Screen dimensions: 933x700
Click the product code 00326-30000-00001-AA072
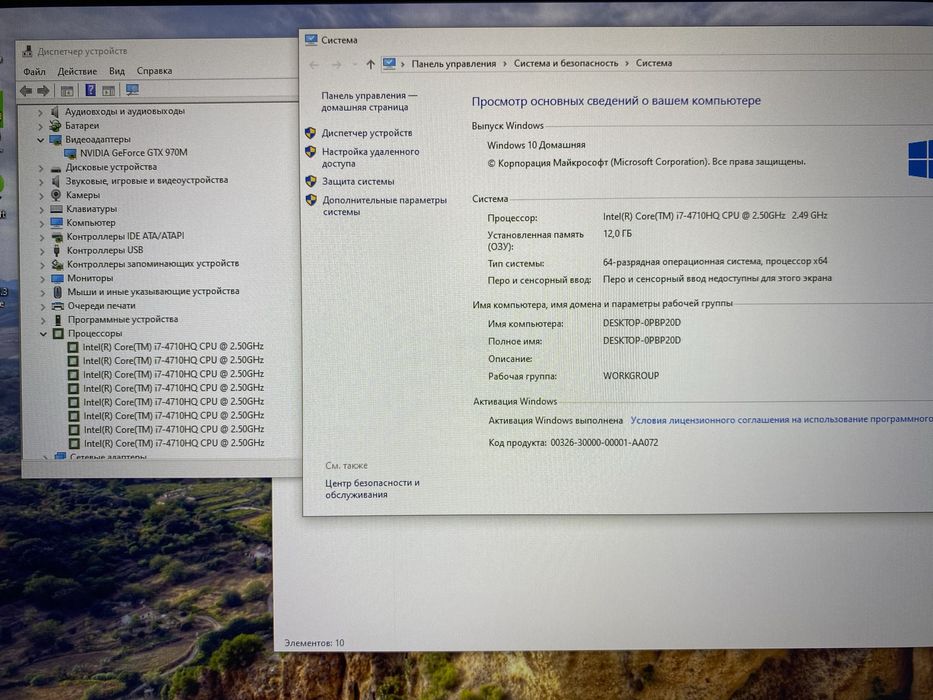tap(604, 442)
